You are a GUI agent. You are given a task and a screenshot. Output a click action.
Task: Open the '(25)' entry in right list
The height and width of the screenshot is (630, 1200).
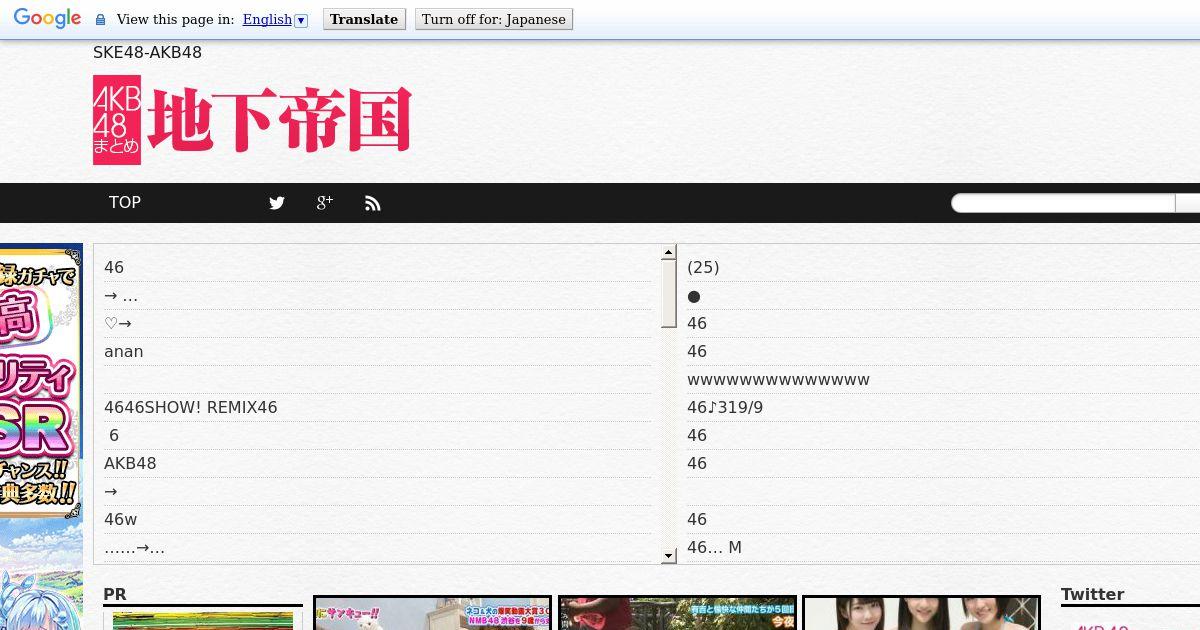point(703,267)
